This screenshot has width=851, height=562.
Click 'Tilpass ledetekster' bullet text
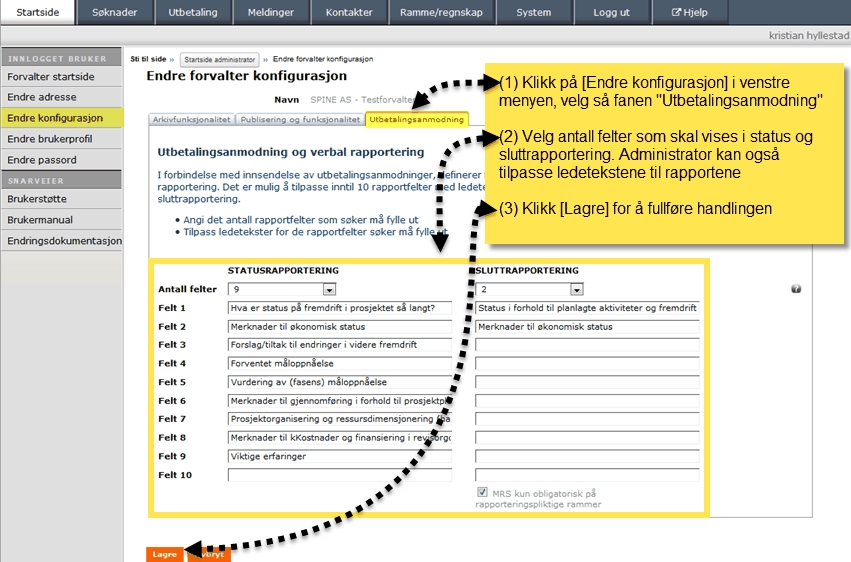(x=315, y=232)
